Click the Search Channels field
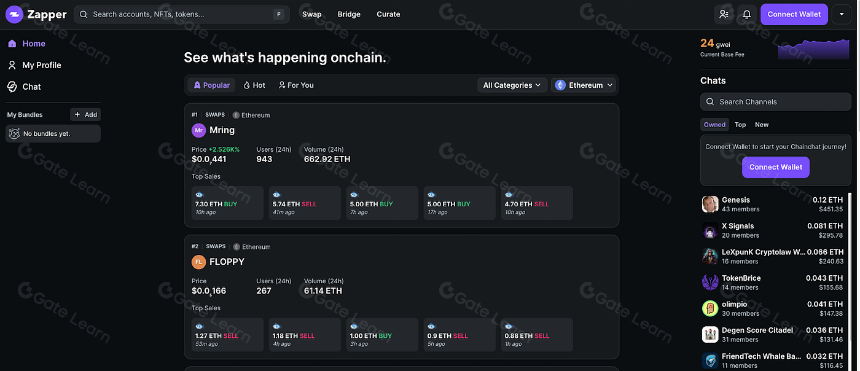Screen dimensions: 860x371 [776, 102]
